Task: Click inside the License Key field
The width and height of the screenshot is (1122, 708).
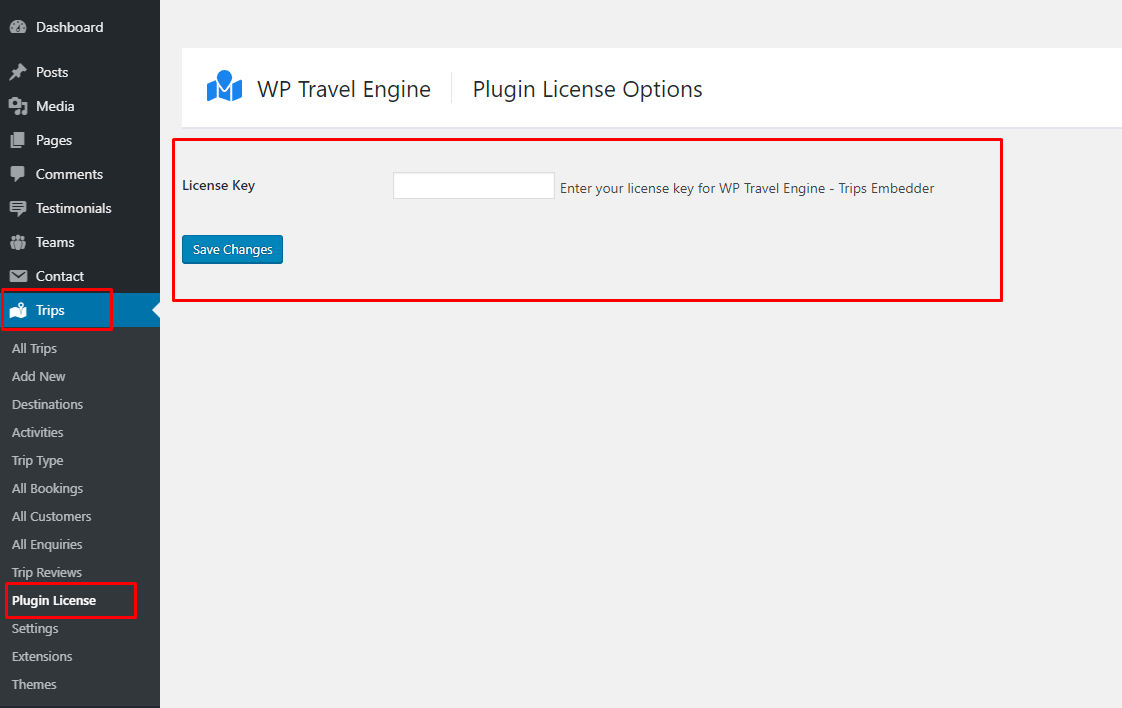Action: coord(473,185)
